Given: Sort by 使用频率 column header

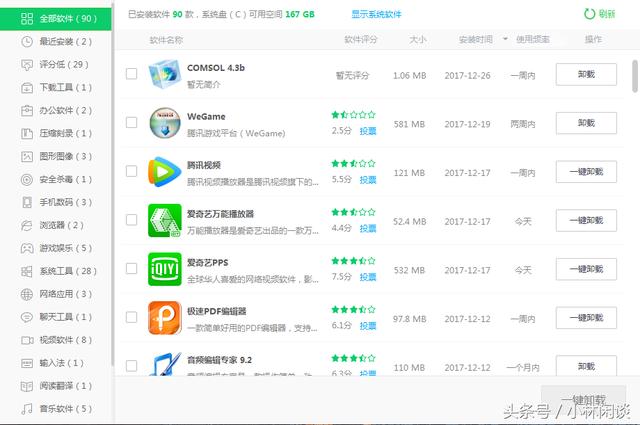Looking at the screenshot, I should coord(533,40).
